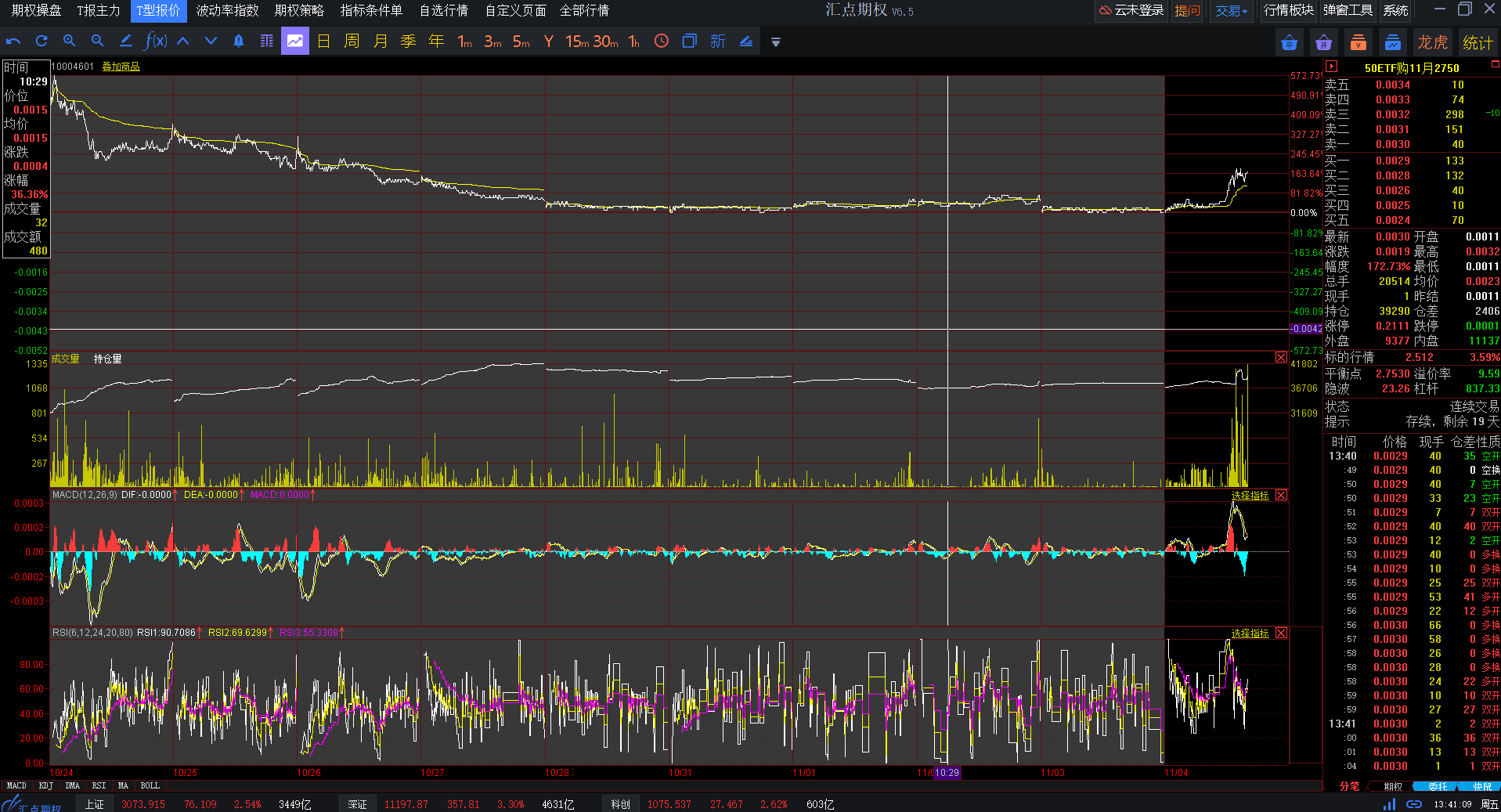Click the 上证 index label in status bar
This screenshot has width=1501, height=812.
coord(94,804)
